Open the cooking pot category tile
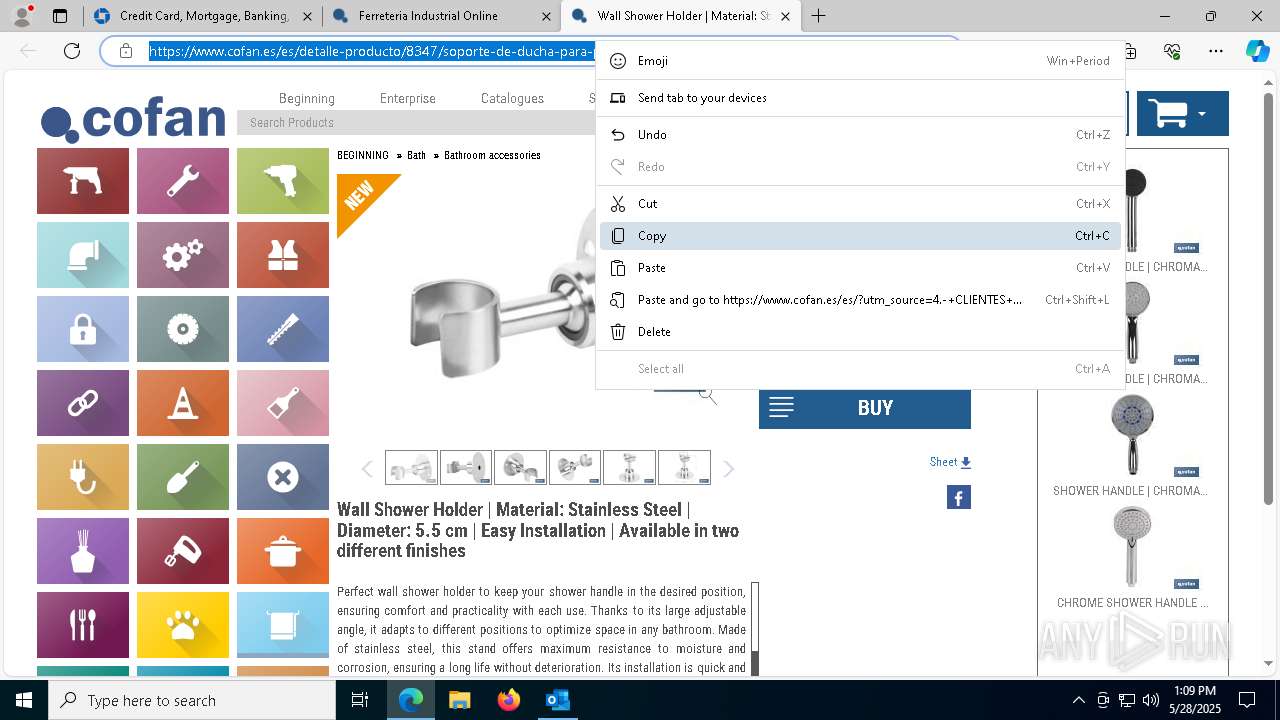Viewport: 1280px width, 720px height. (x=283, y=551)
